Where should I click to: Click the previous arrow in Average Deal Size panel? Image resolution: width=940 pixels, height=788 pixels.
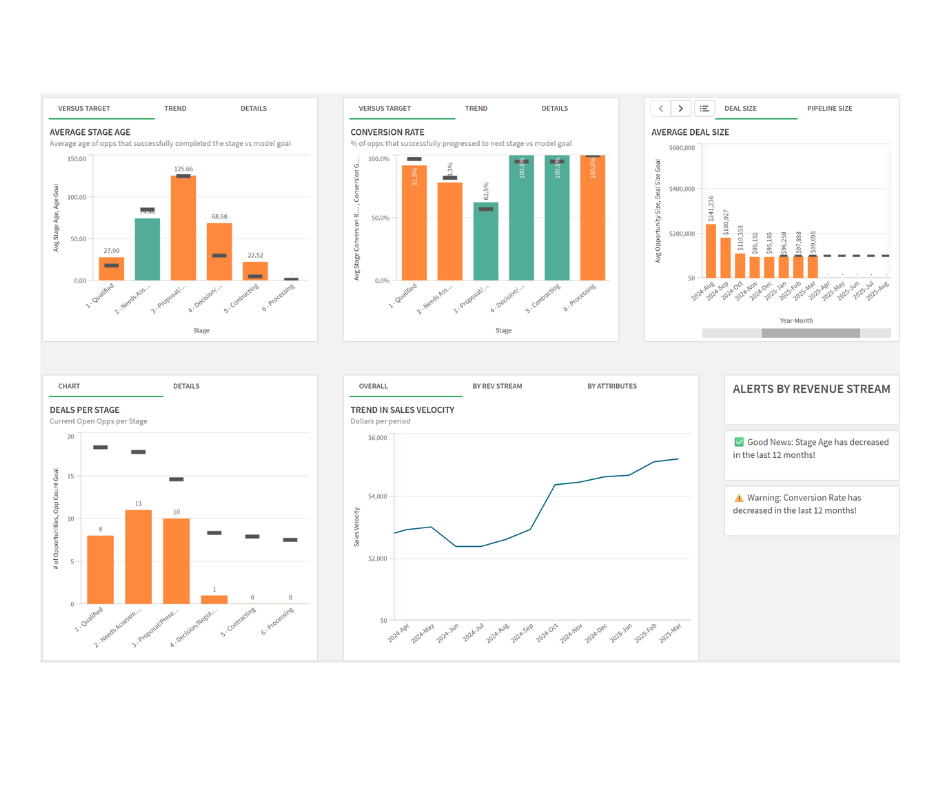click(661, 108)
